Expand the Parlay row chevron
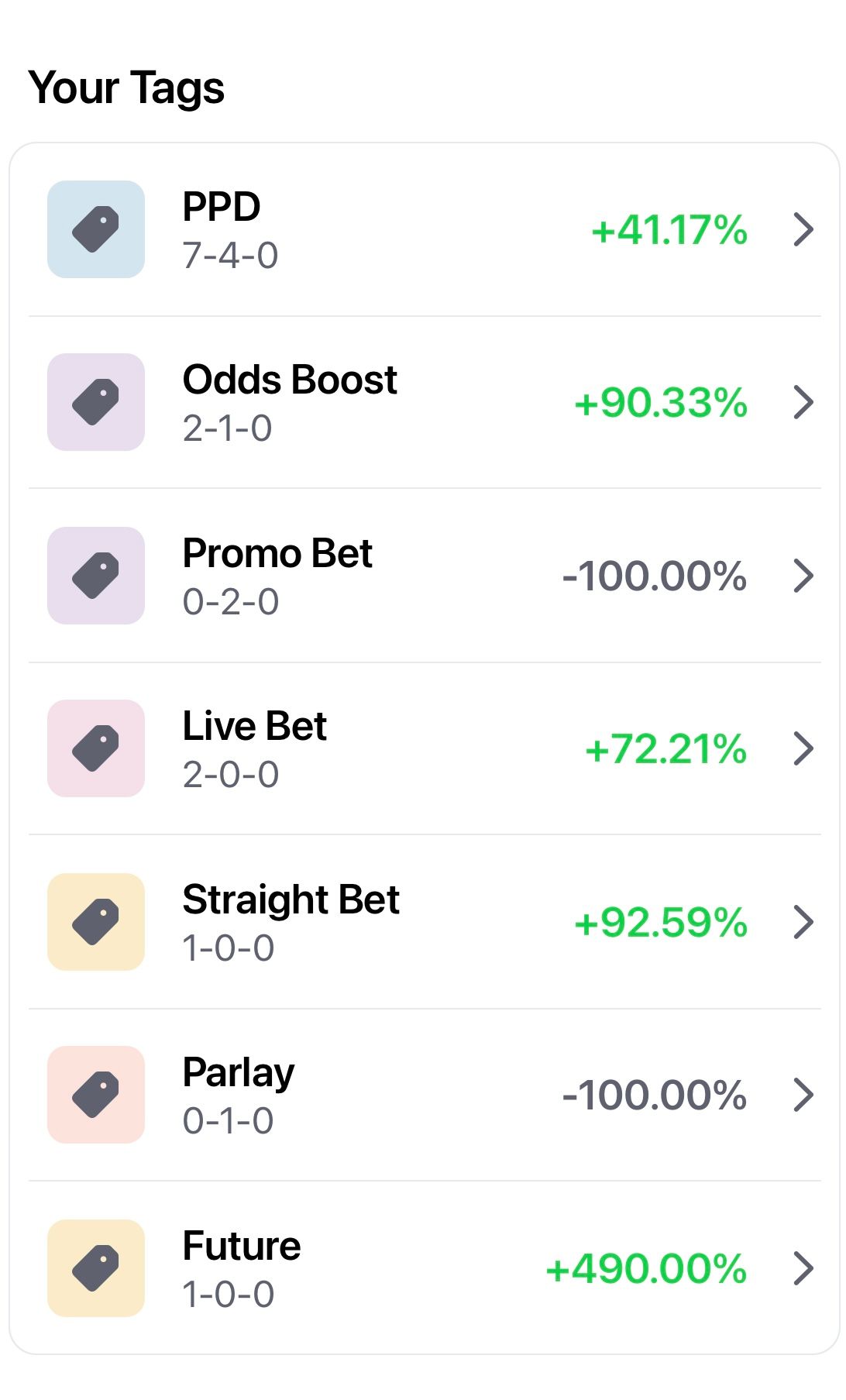The height and width of the screenshot is (1400, 846). (804, 1095)
